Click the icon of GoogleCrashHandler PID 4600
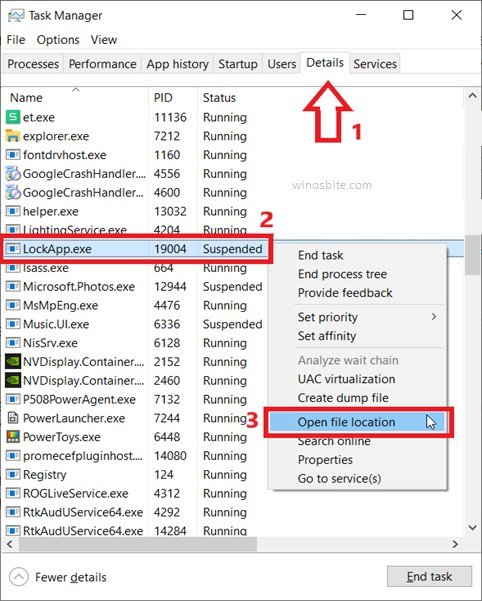Image resolution: width=482 pixels, height=601 pixels. coord(13,192)
